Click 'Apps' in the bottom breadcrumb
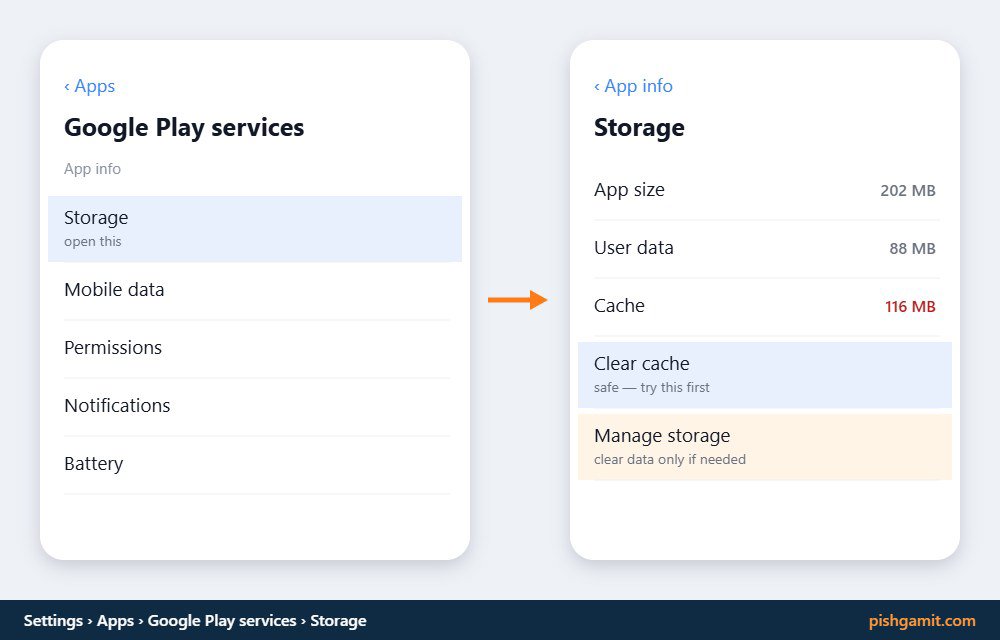1000x640 pixels. tap(115, 621)
